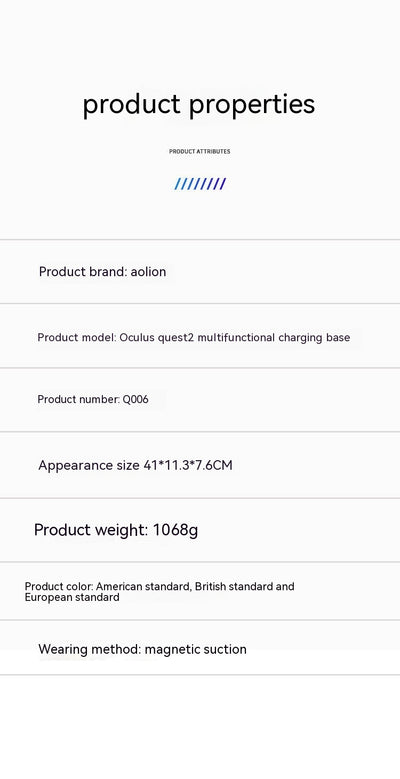Click the 41*11.3*7.6CM dimension value
Image resolution: width=400 pixels, height=779 pixels.
[x=188, y=466]
